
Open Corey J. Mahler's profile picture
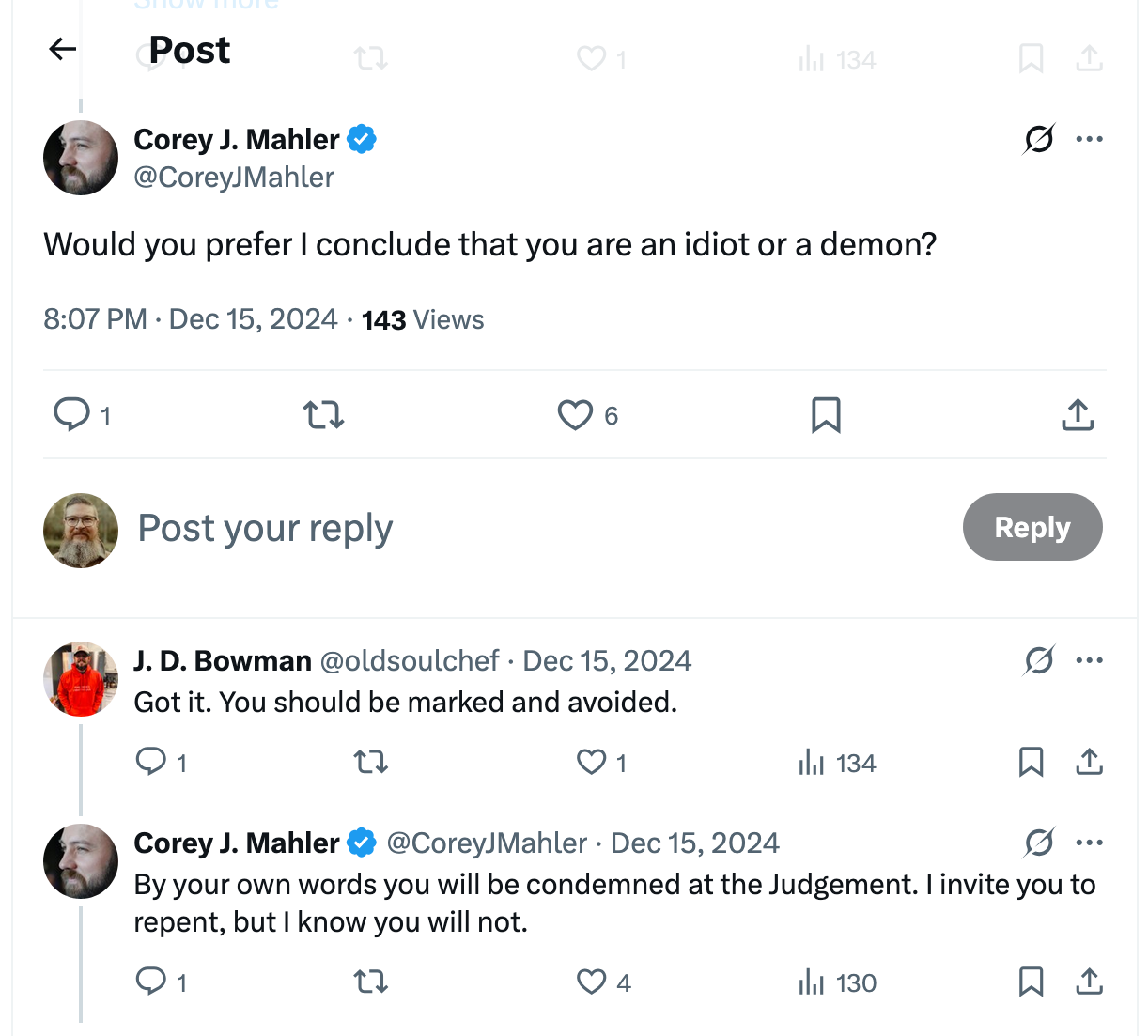point(81,158)
